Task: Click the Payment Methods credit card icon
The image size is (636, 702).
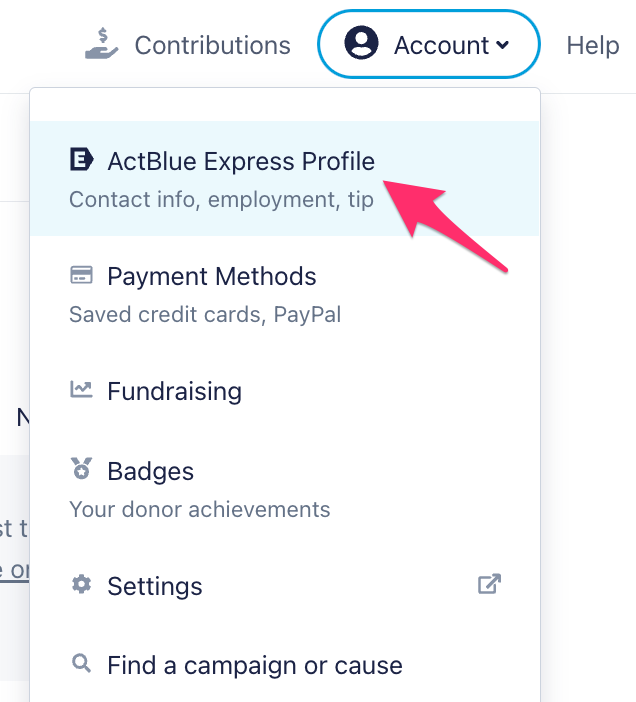Action: (81, 275)
